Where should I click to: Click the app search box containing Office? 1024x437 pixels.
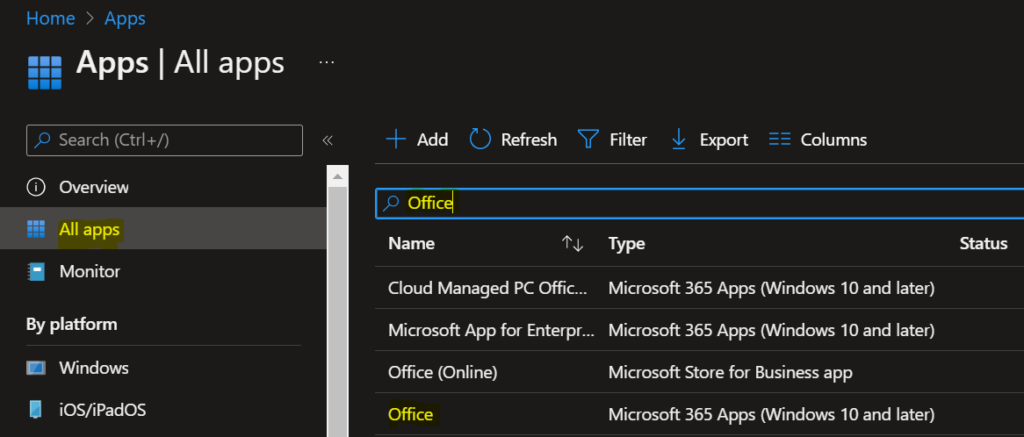pyautogui.click(x=699, y=203)
